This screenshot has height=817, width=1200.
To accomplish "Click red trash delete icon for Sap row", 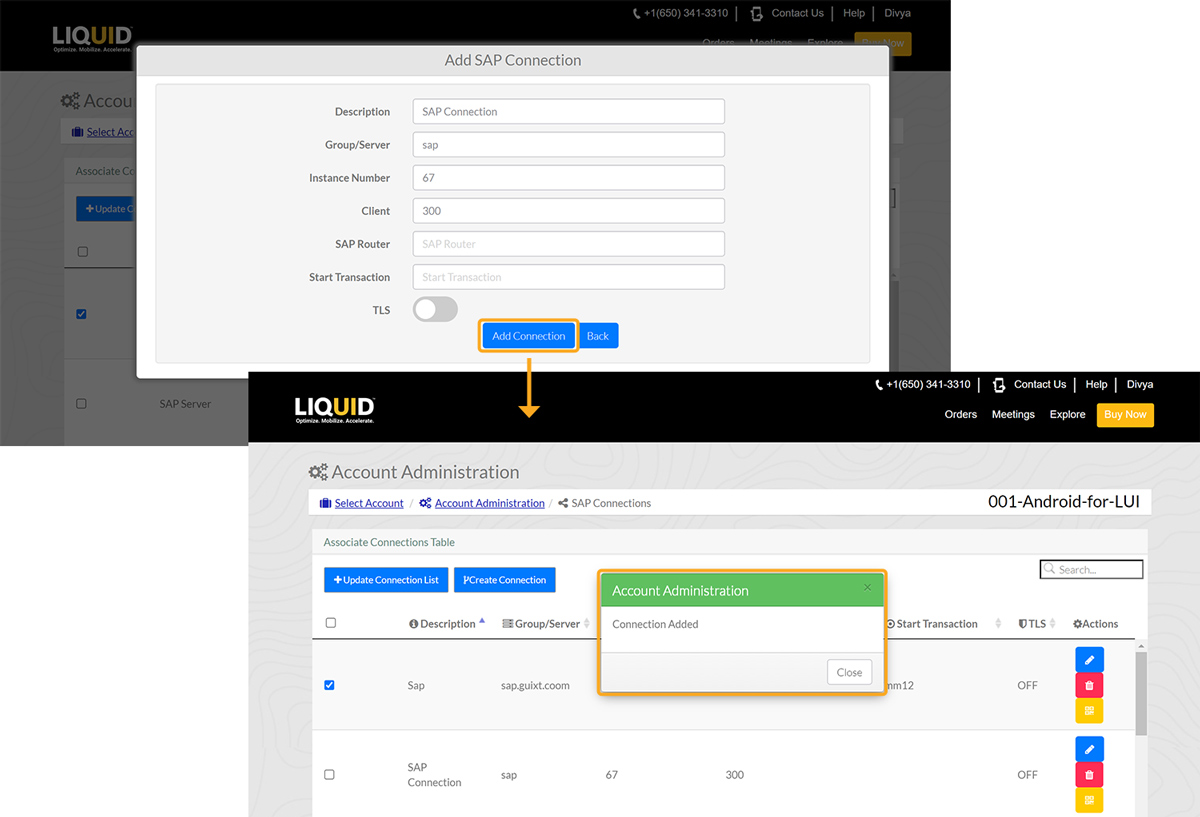I will pos(1089,685).
